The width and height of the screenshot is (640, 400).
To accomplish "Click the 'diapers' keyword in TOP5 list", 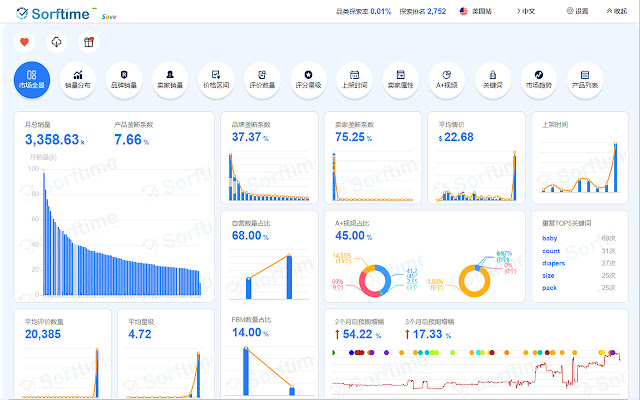I will (x=555, y=263).
